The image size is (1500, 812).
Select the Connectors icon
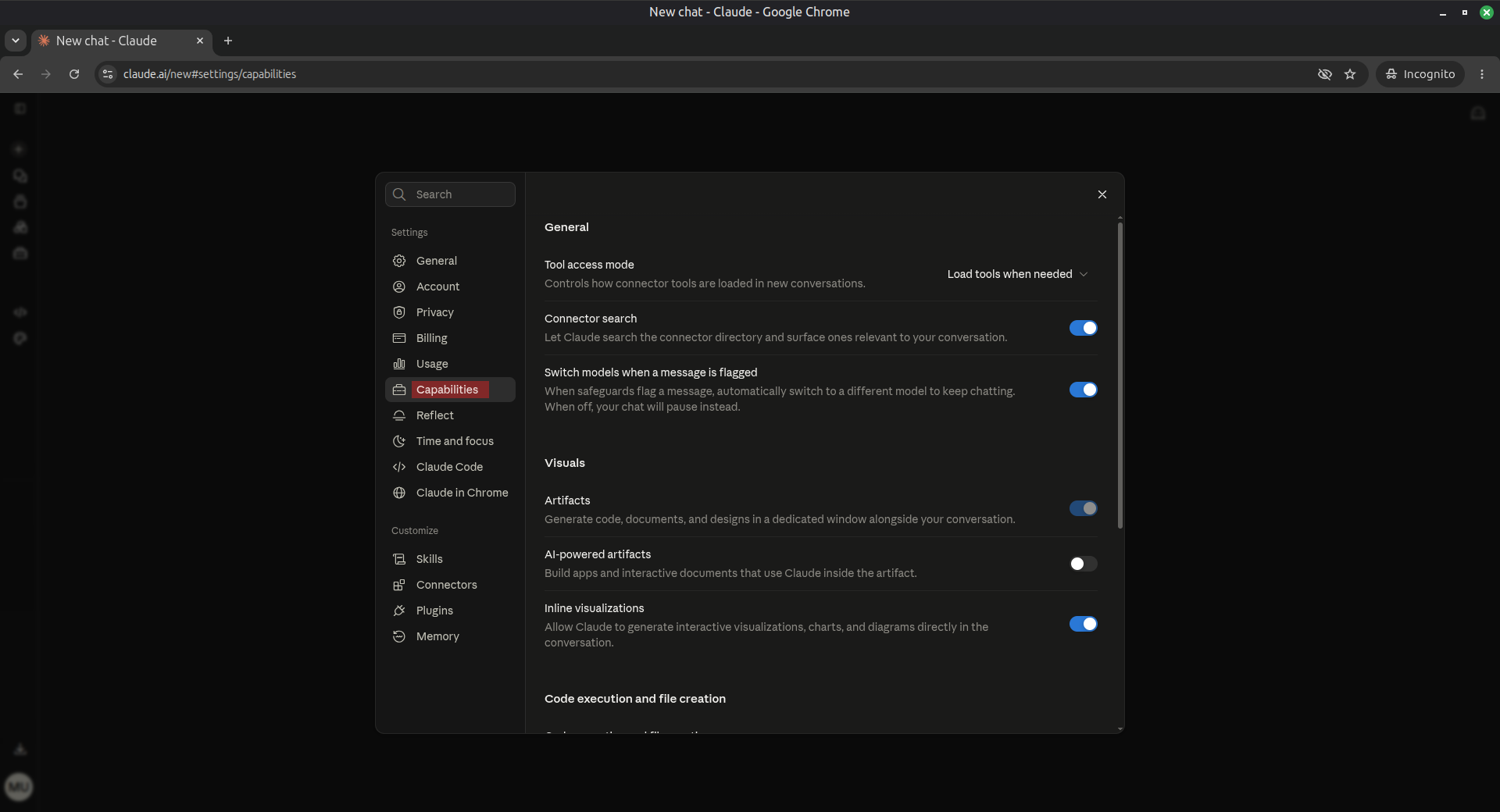399,585
